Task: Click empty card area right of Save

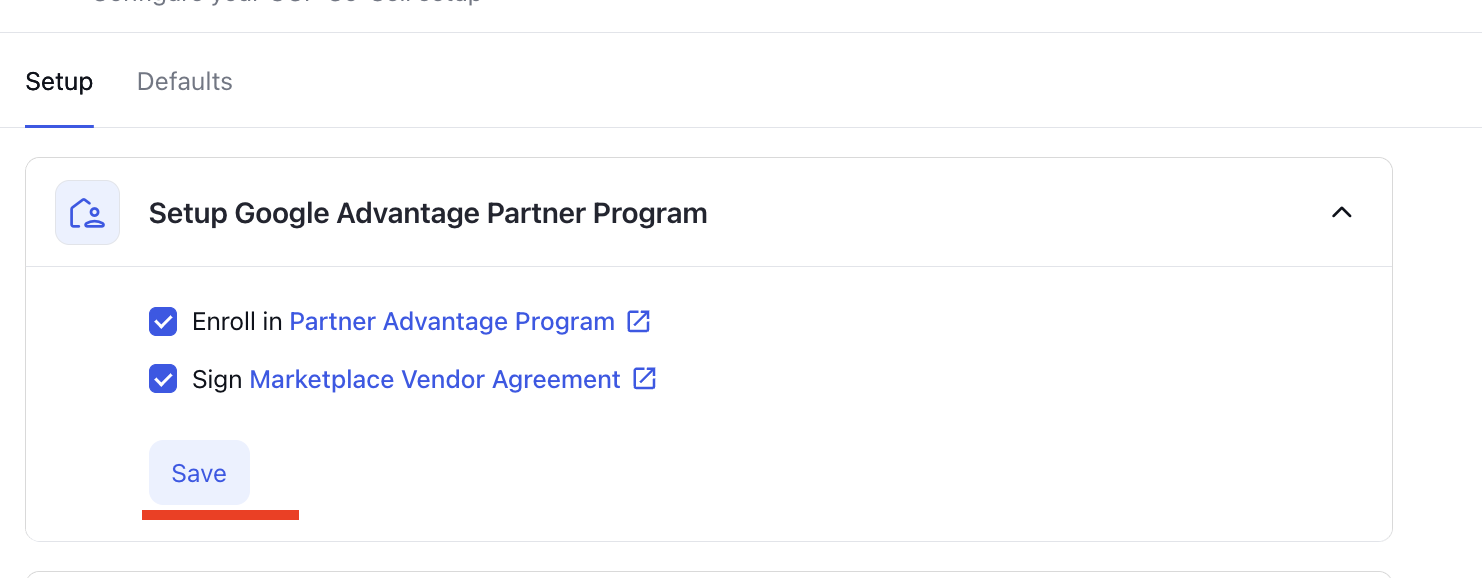Action: pyautogui.click(x=800, y=473)
